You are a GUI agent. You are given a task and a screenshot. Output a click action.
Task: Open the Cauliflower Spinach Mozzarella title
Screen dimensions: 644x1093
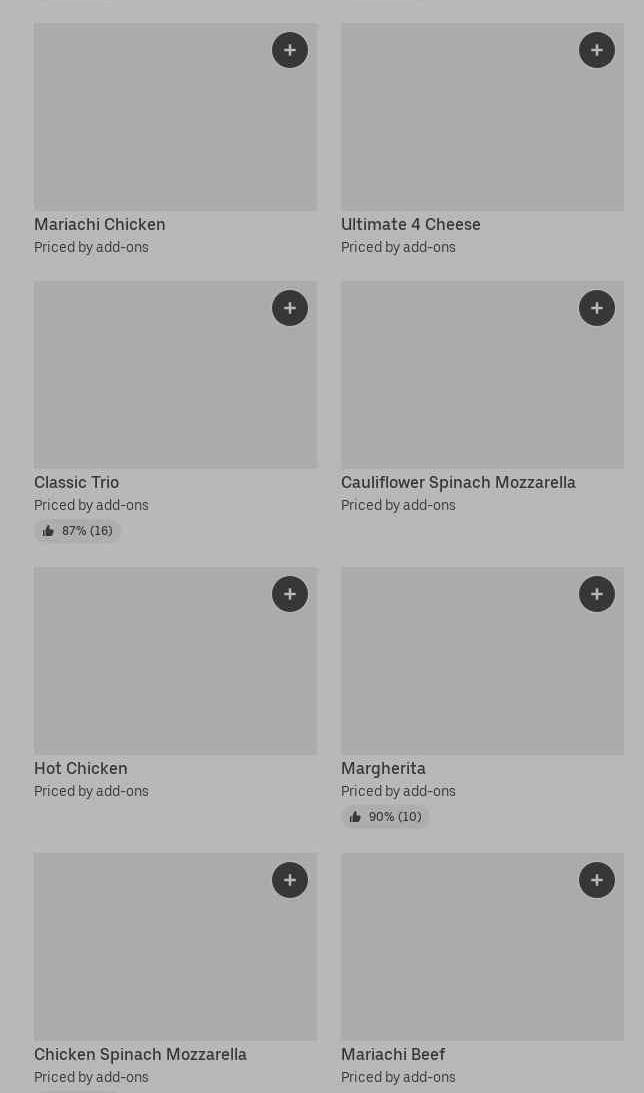tap(458, 483)
